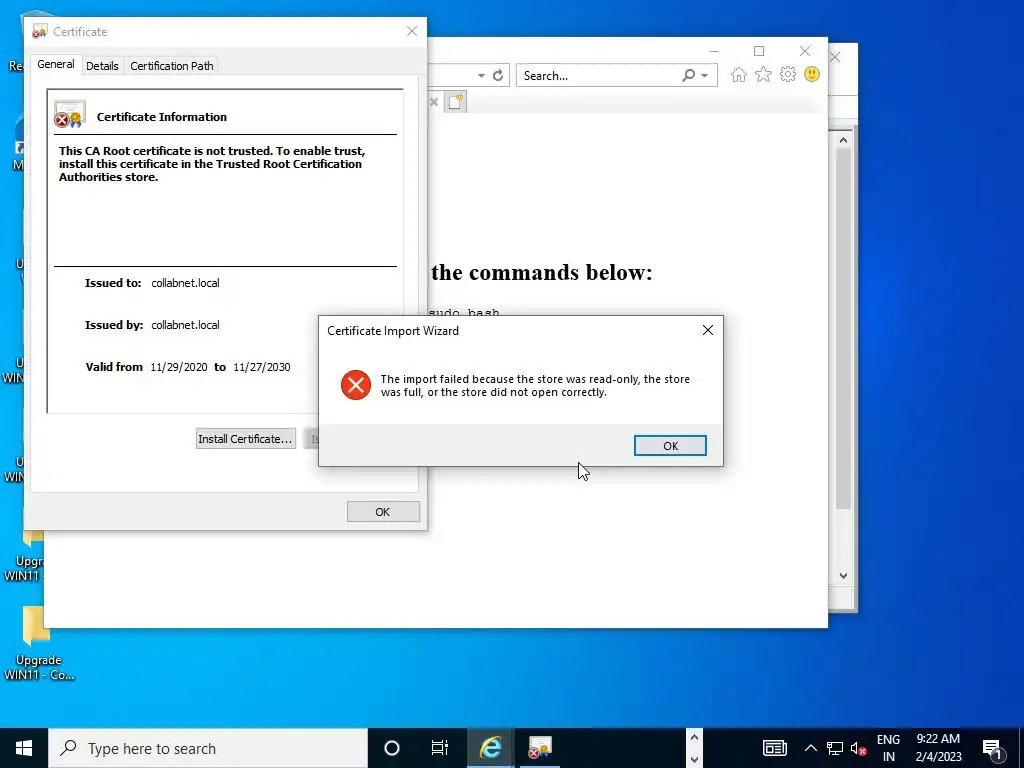Close the Certificate Import Wizard error dialog
The width and height of the screenshot is (1024, 768).
[x=707, y=330]
